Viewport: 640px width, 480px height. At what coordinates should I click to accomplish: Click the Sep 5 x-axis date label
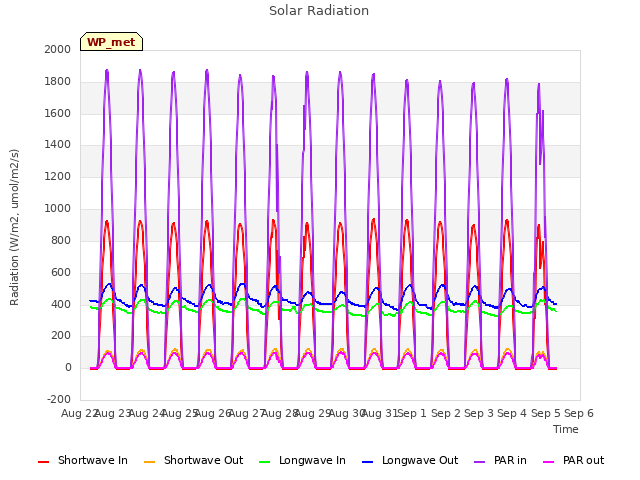click(546, 413)
